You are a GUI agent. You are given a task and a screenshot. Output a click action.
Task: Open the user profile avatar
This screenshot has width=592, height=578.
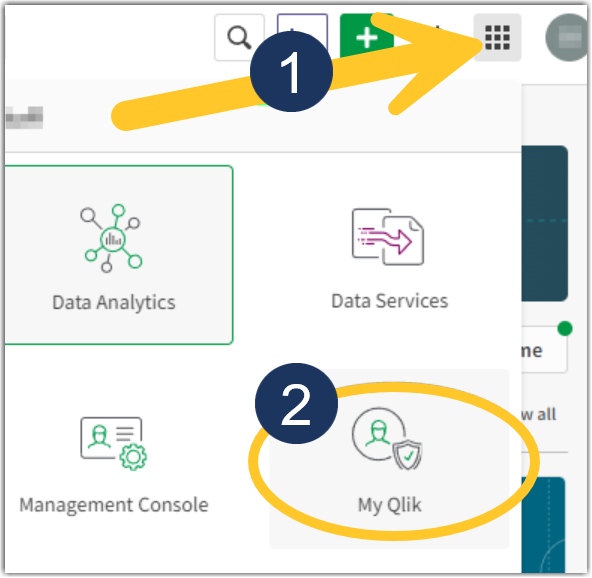[x=568, y=37]
